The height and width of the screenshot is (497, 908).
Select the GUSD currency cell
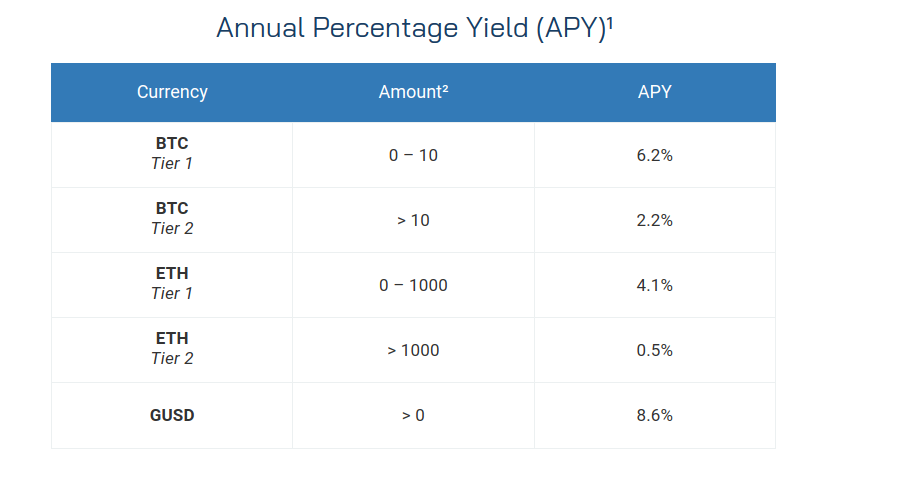(x=172, y=415)
